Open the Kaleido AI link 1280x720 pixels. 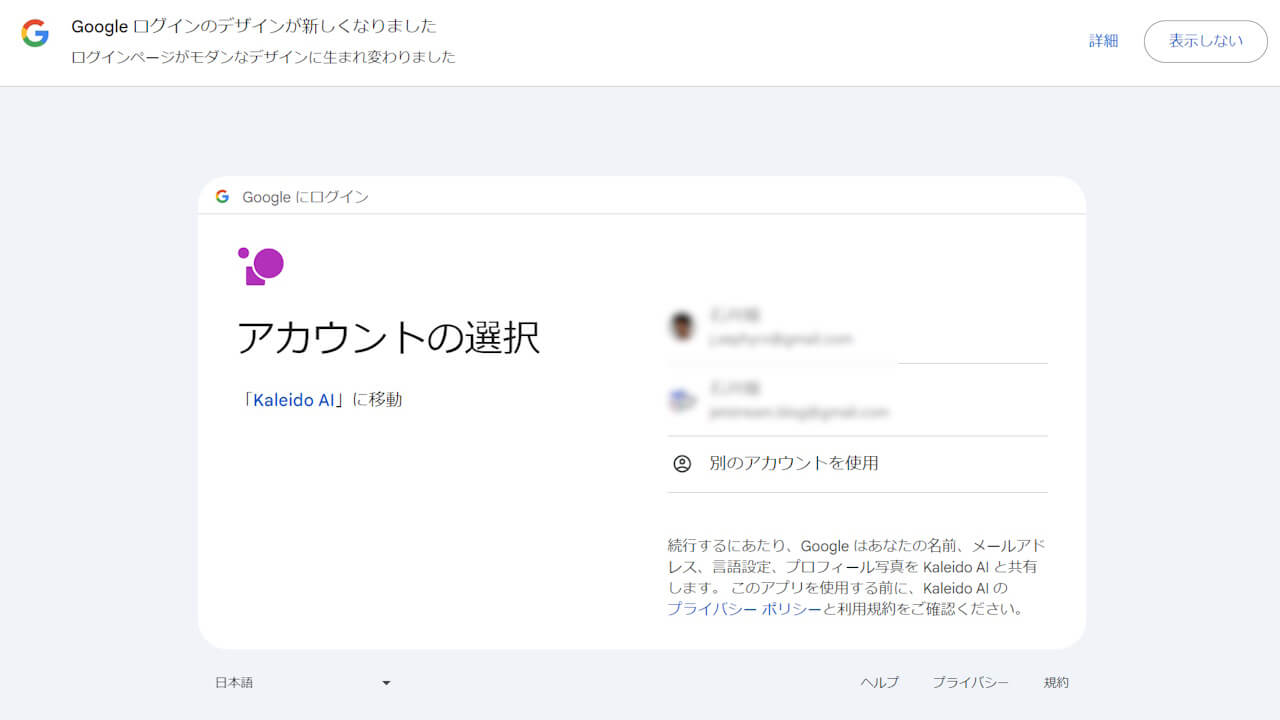(294, 400)
